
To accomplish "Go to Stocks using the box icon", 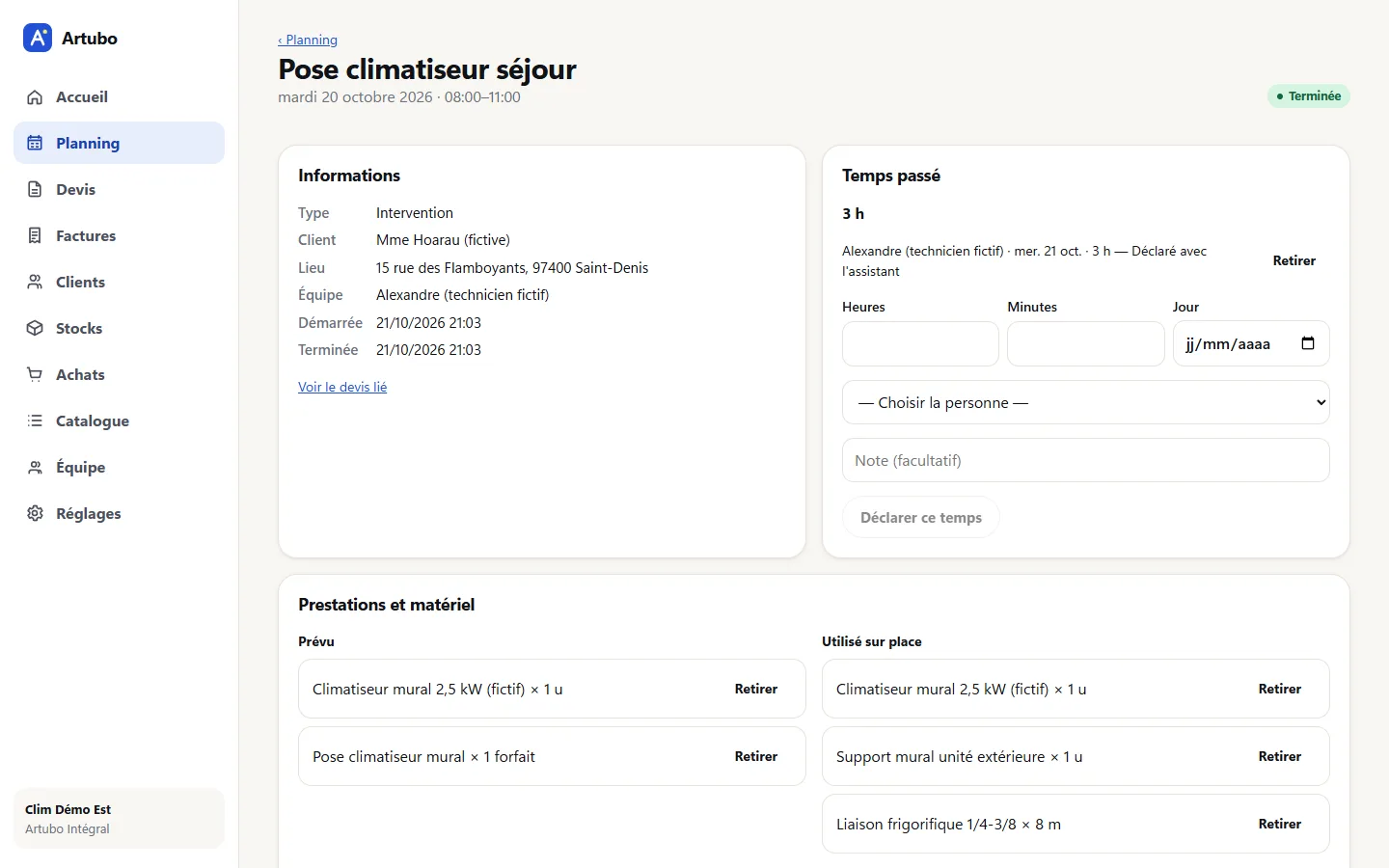I will pyautogui.click(x=35, y=329).
